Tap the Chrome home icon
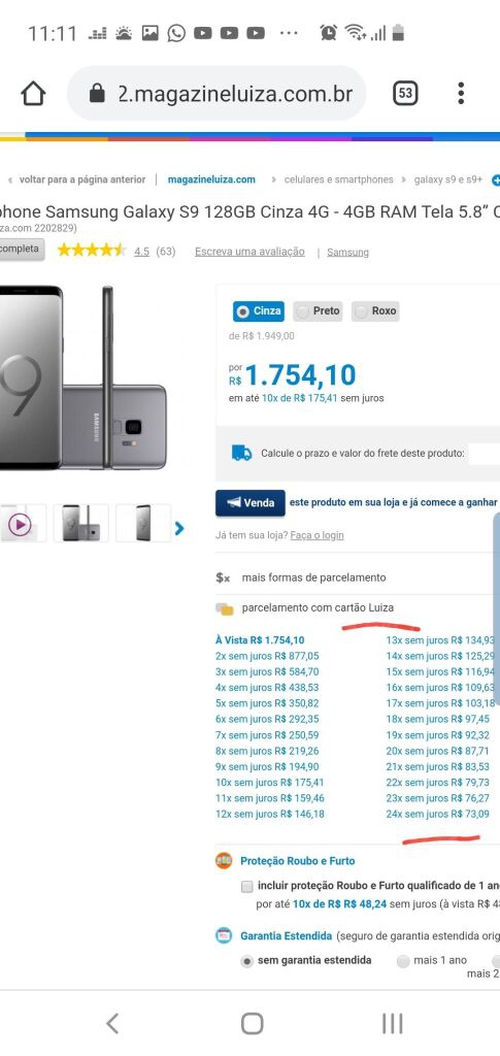The height and width of the screenshot is (1056, 500). click(33, 94)
